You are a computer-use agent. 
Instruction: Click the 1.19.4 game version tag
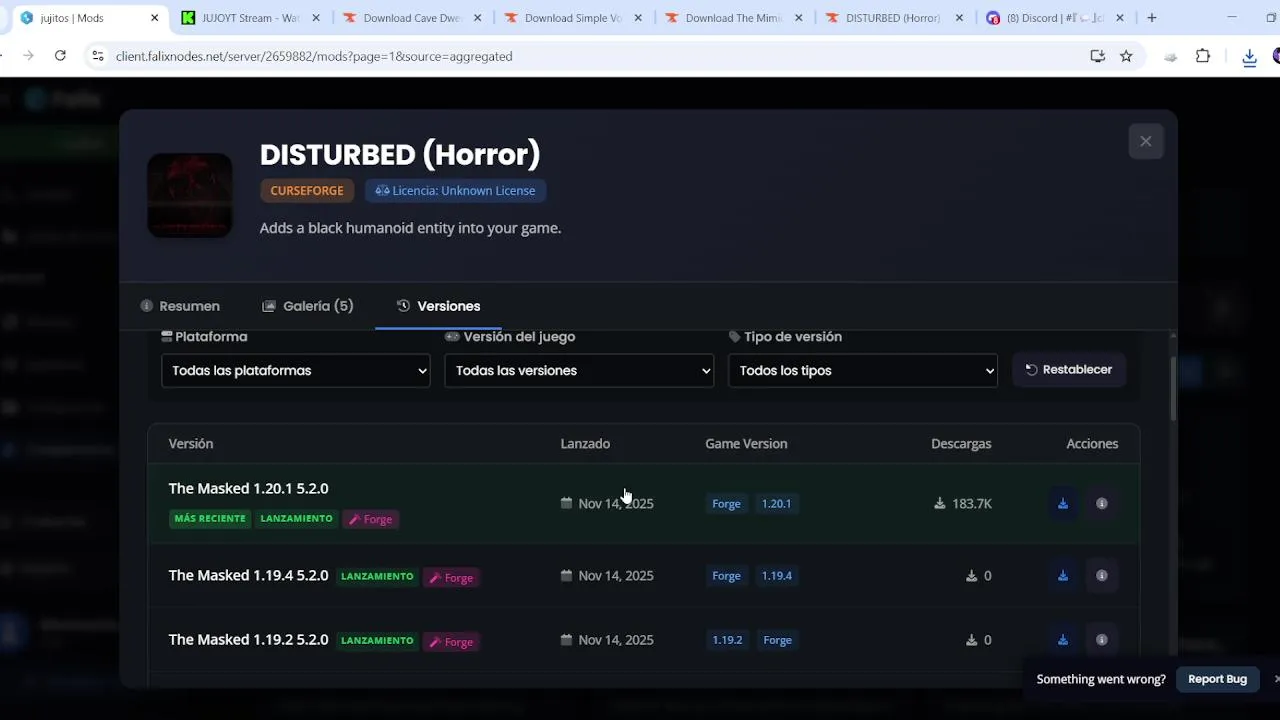pyautogui.click(x=777, y=576)
